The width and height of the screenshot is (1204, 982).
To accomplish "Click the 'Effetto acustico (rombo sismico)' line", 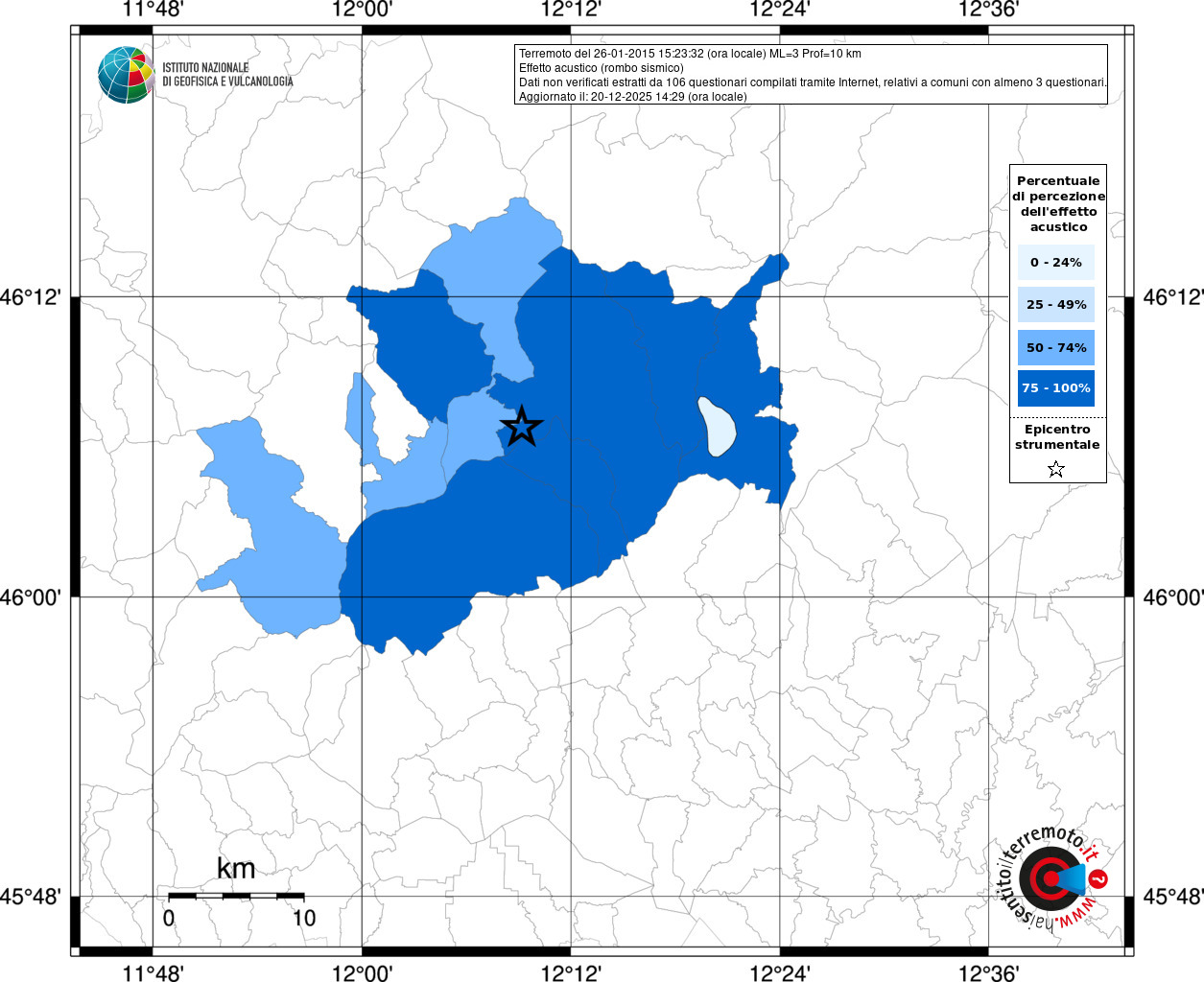I will (602, 68).
